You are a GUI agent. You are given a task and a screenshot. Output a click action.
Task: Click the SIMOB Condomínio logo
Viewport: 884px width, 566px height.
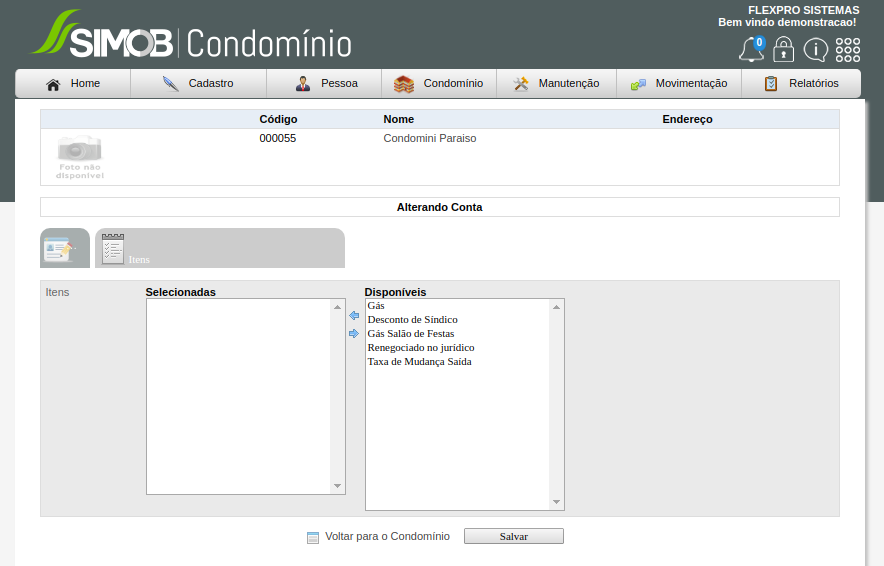point(192,35)
